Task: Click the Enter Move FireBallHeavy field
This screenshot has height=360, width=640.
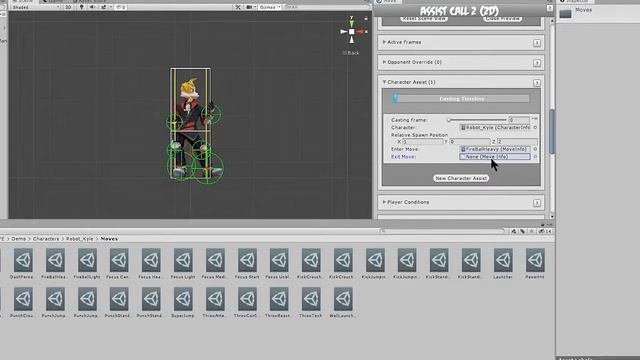Action: click(495, 149)
